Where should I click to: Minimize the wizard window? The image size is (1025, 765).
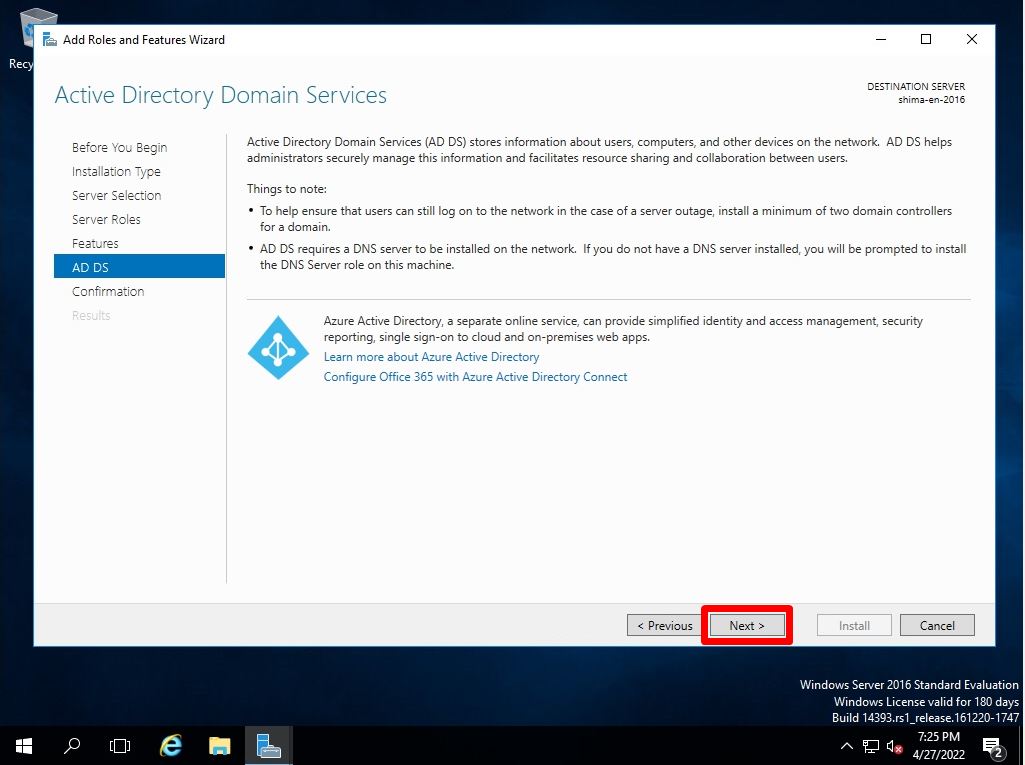pyautogui.click(x=881, y=39)
